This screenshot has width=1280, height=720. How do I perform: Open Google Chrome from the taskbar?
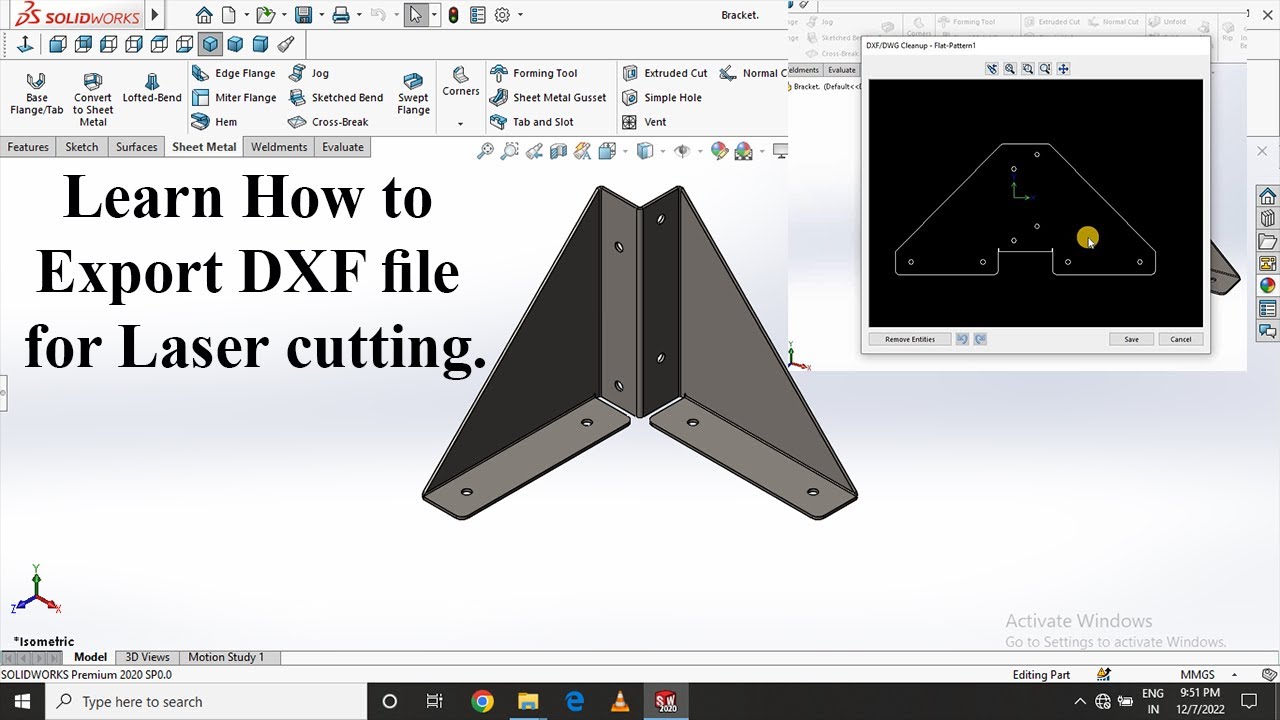point(482,701)
